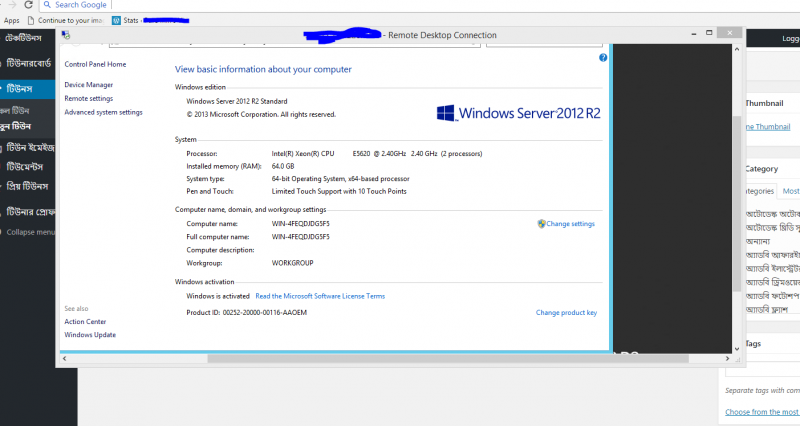The image size is (800, 426).
Task: Click the up arrow of vertical scrollbar
Action: 737,49
